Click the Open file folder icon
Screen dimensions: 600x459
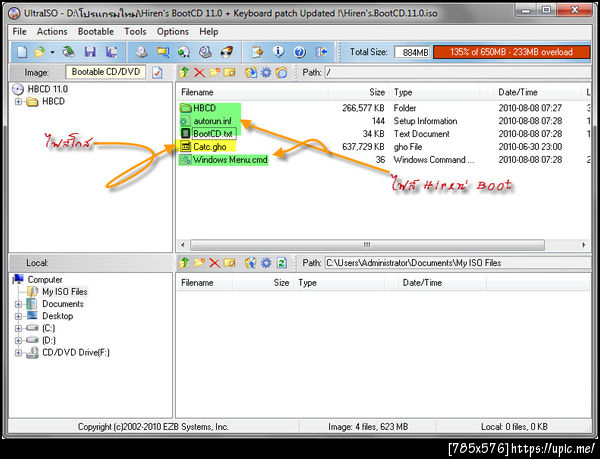39,52
